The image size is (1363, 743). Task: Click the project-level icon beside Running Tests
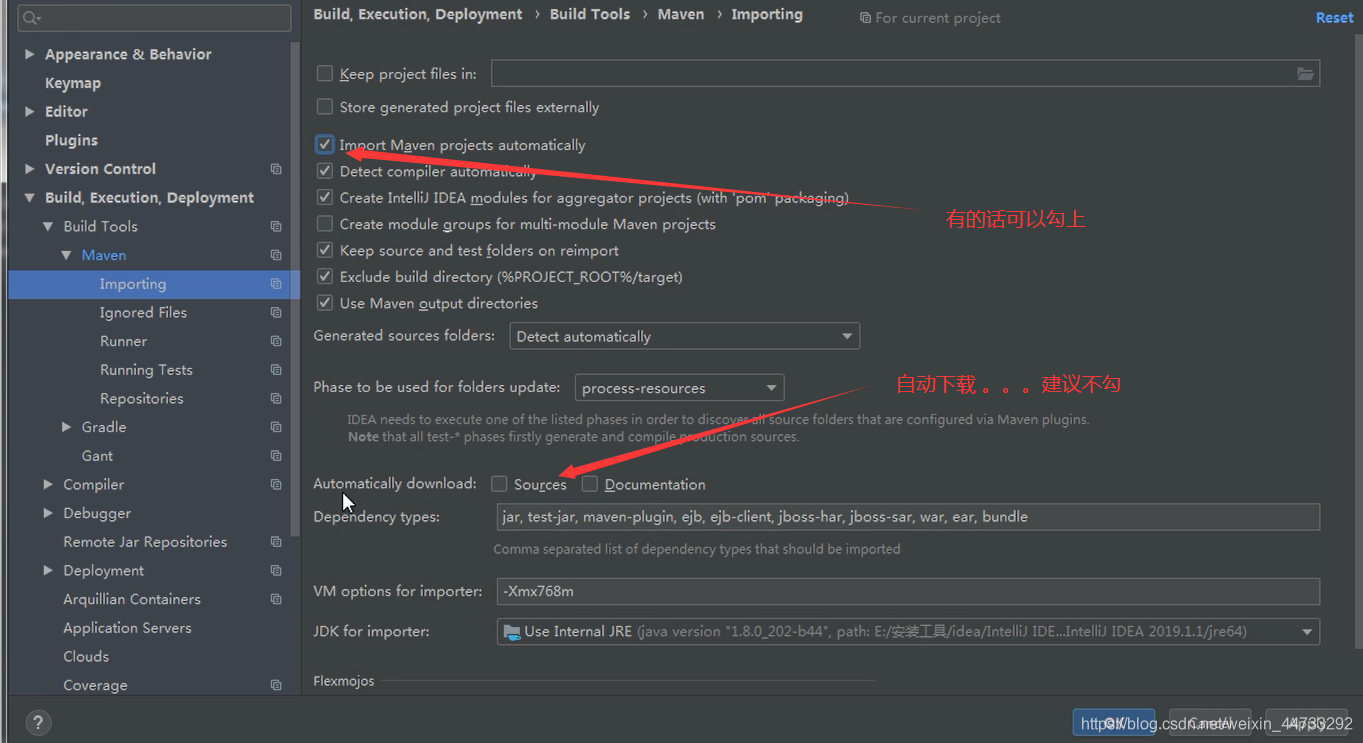(x=276, y=370)
